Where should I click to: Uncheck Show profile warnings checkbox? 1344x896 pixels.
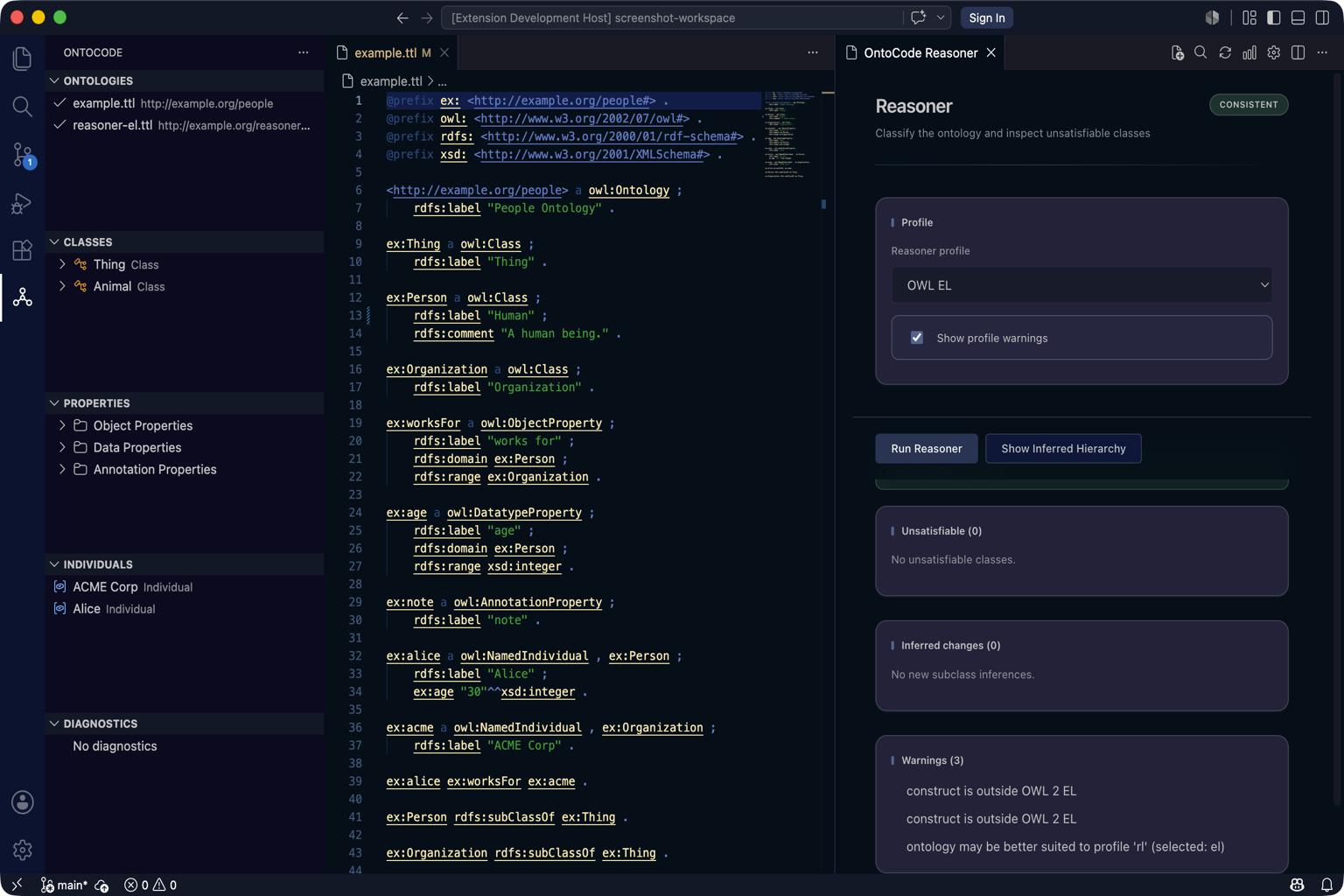click(917, 338)
